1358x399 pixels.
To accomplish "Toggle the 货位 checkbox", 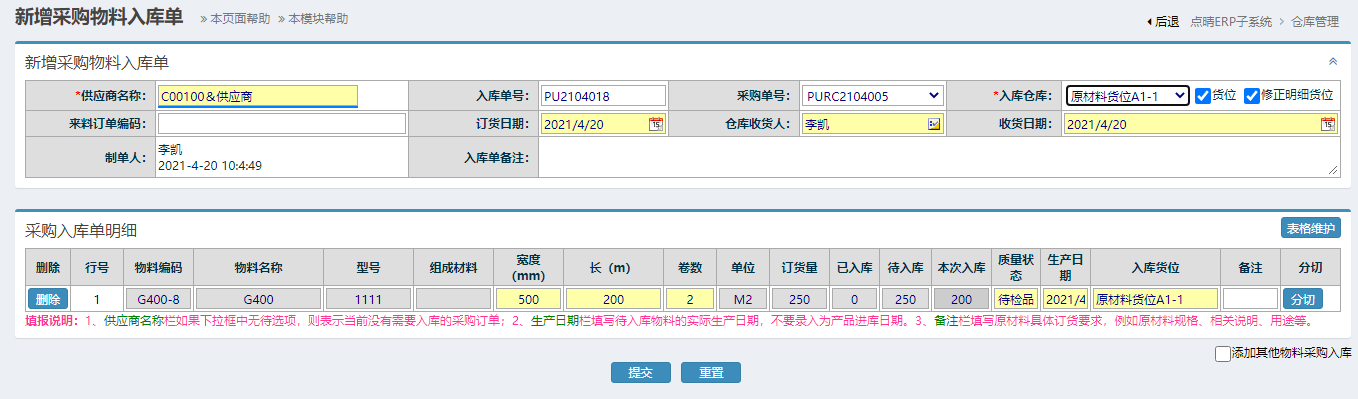I will pyautogui.click(x=1203, y=95).
